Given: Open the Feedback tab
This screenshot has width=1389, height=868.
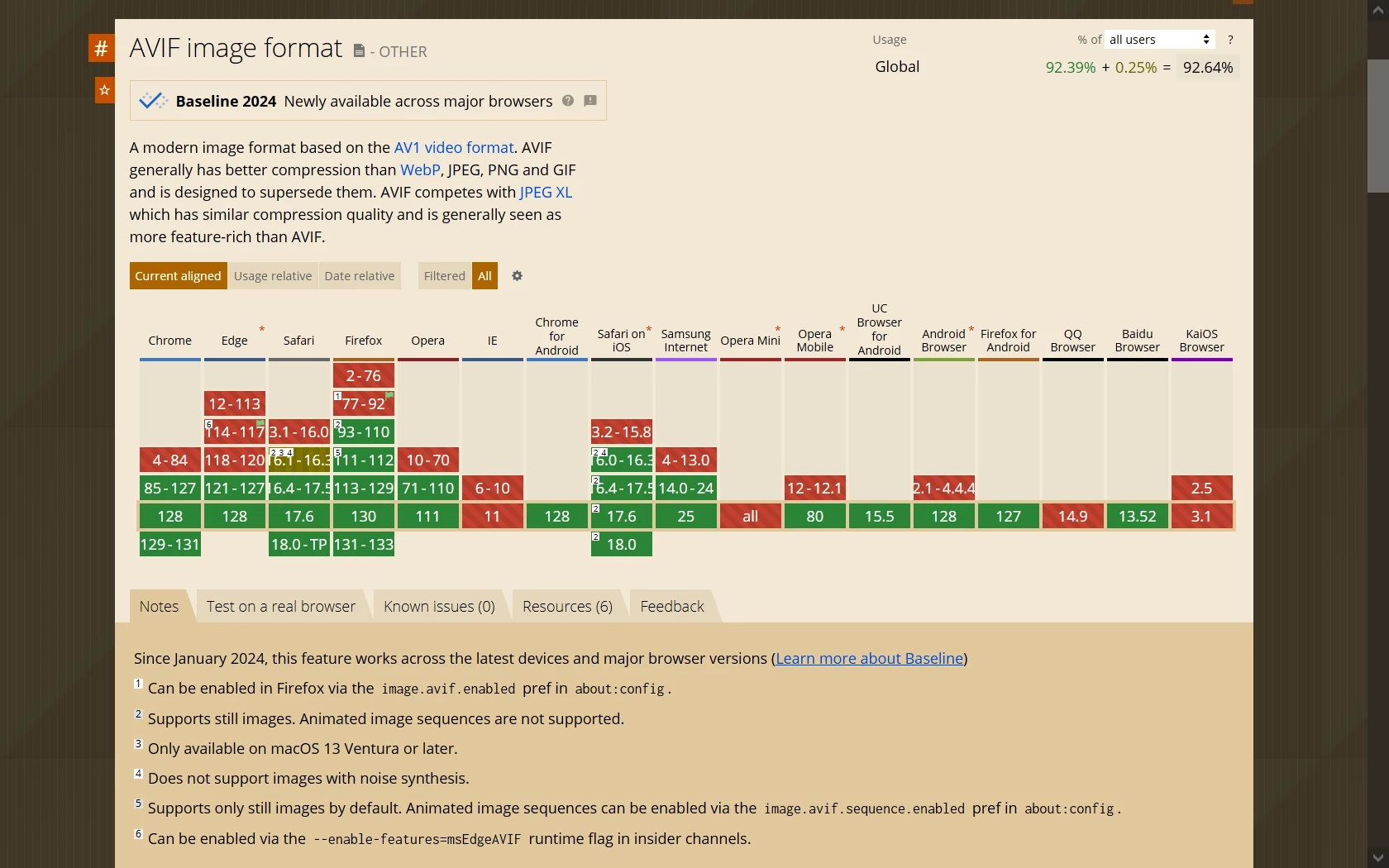Looking at the screenshot, I should pos(672,607).
